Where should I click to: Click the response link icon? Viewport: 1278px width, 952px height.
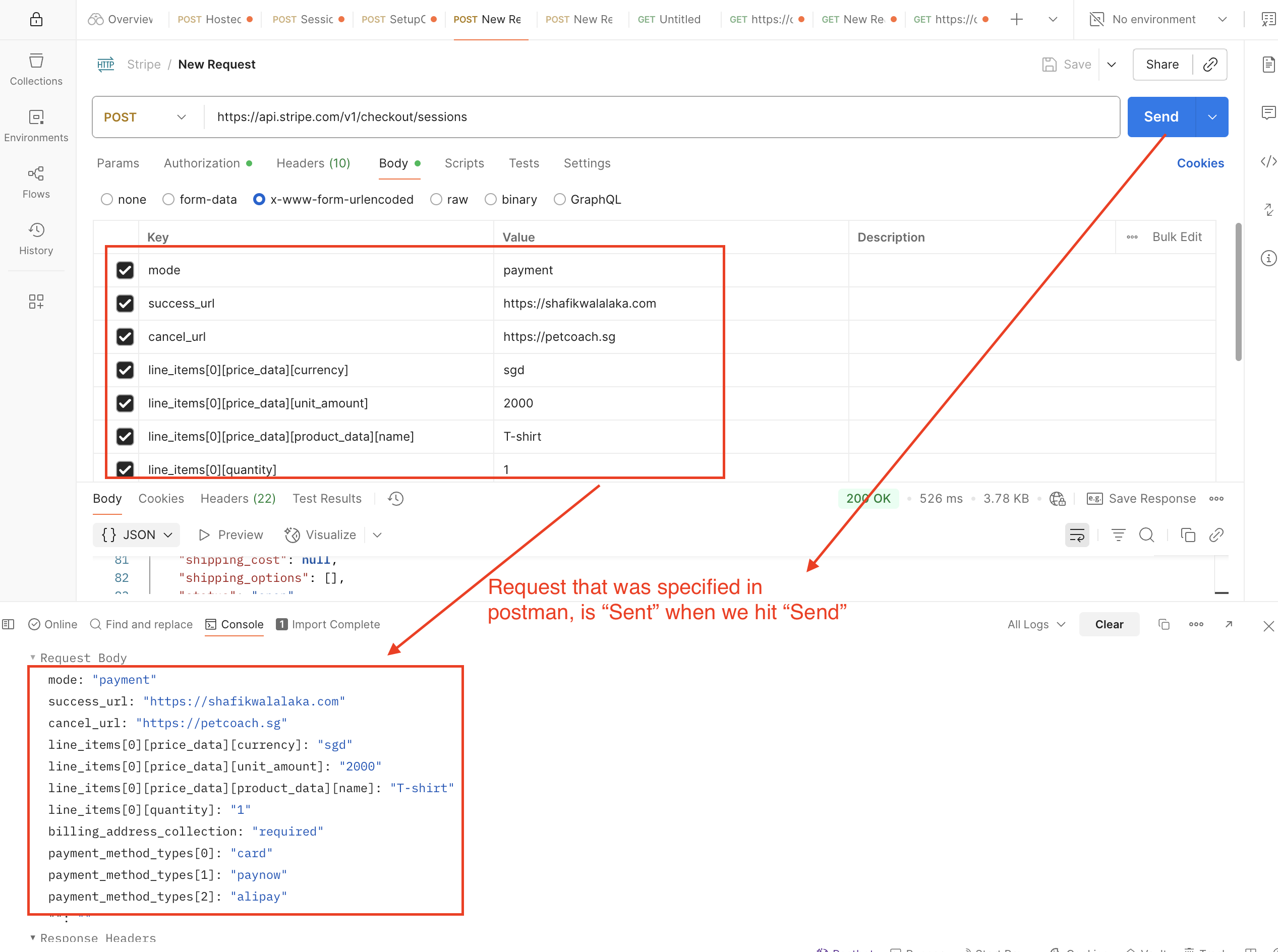pos(1216,535)
